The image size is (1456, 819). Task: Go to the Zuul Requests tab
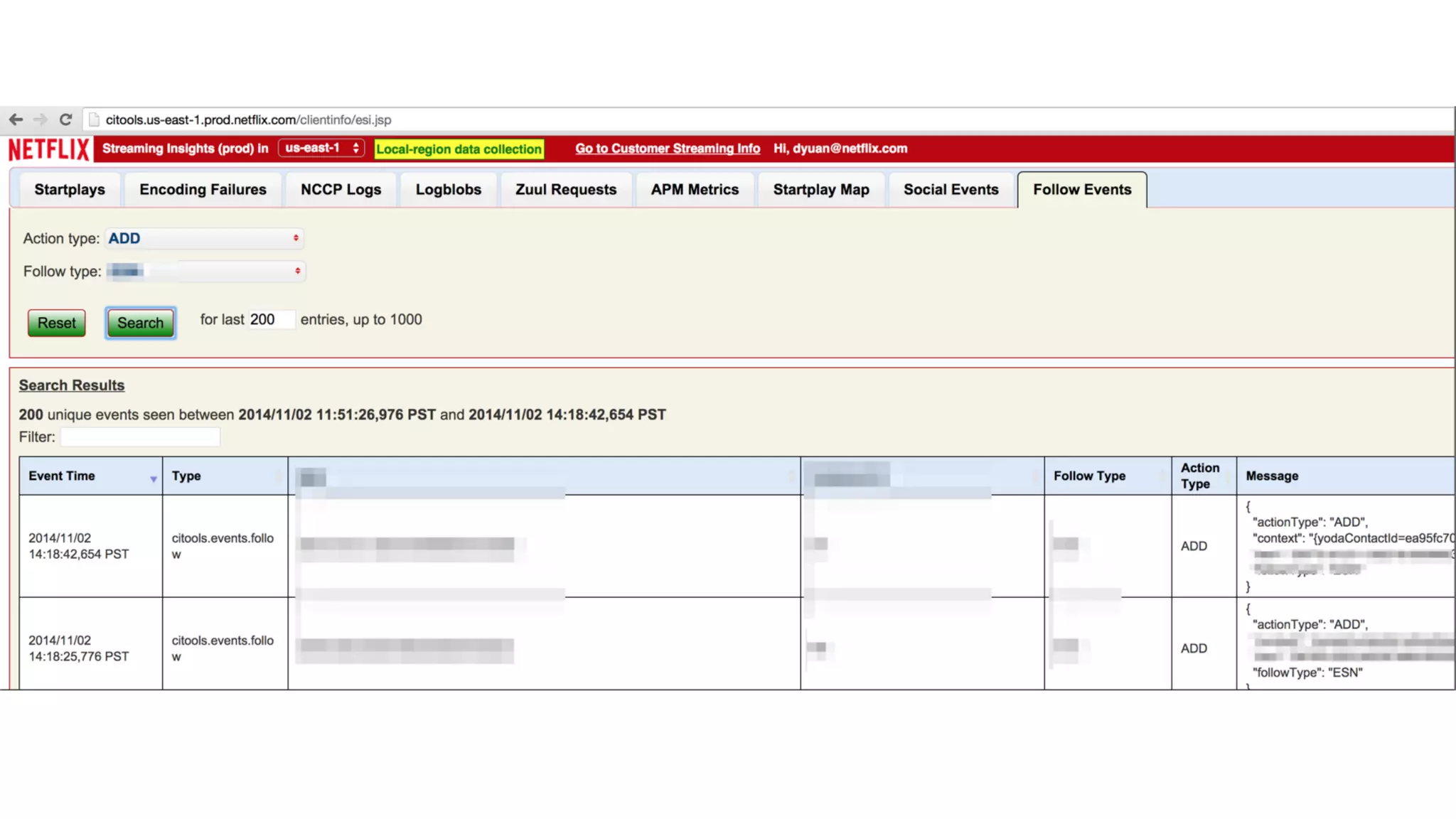(566, 190)
